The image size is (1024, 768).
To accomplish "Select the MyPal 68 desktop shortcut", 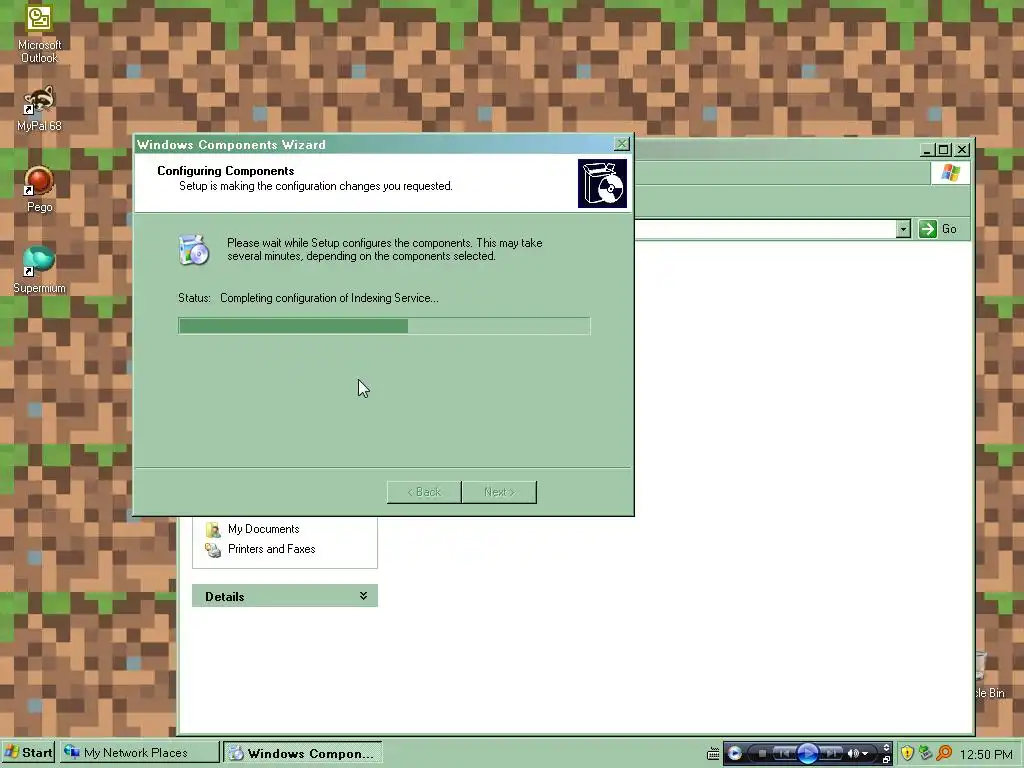I will click(x=39, y=108).
